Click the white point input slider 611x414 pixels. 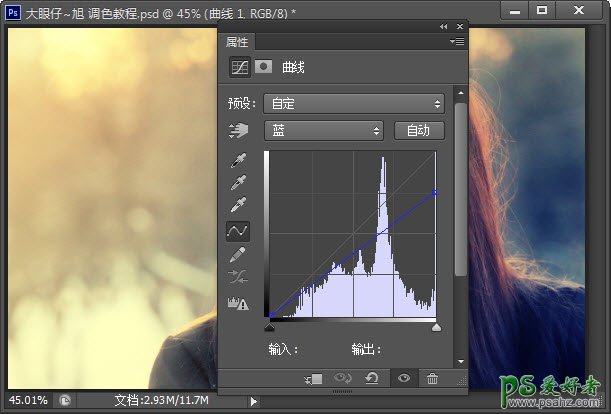[x=436, y=327]
